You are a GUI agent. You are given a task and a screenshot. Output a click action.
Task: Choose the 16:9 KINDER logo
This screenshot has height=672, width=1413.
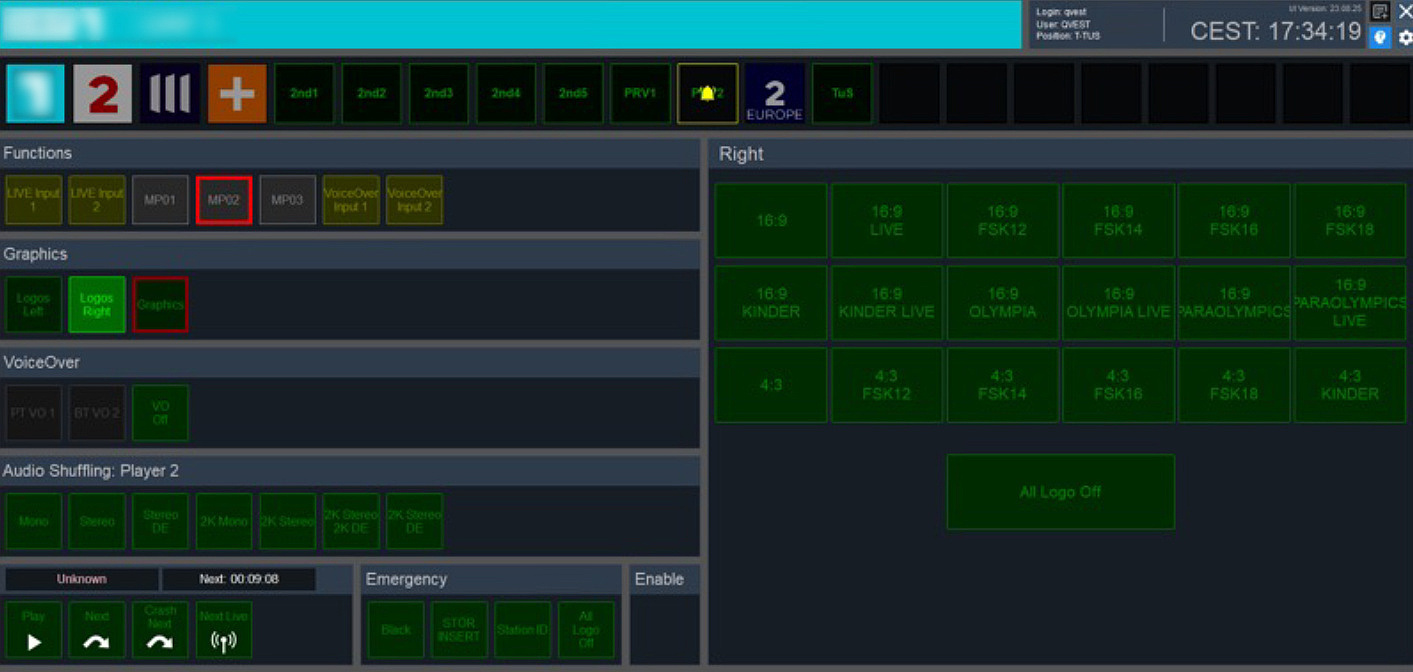771,303
